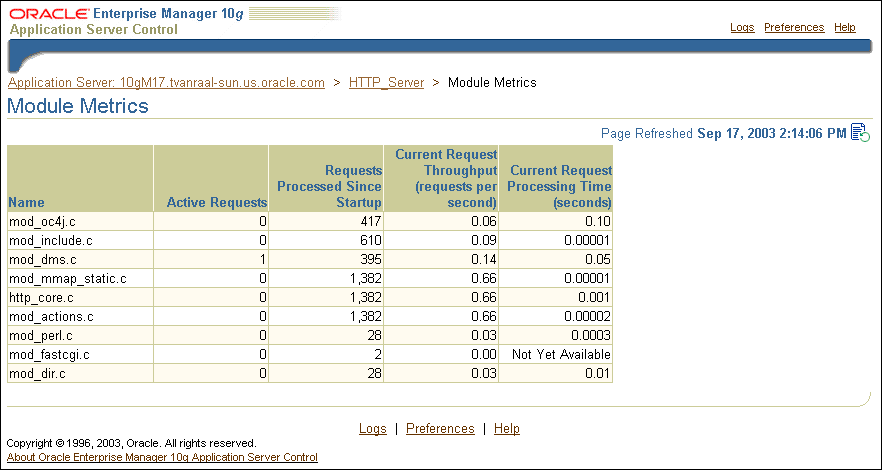Select the mod_include.c row name
This screenshot has width=882, height=470.
tap(51, 241)
